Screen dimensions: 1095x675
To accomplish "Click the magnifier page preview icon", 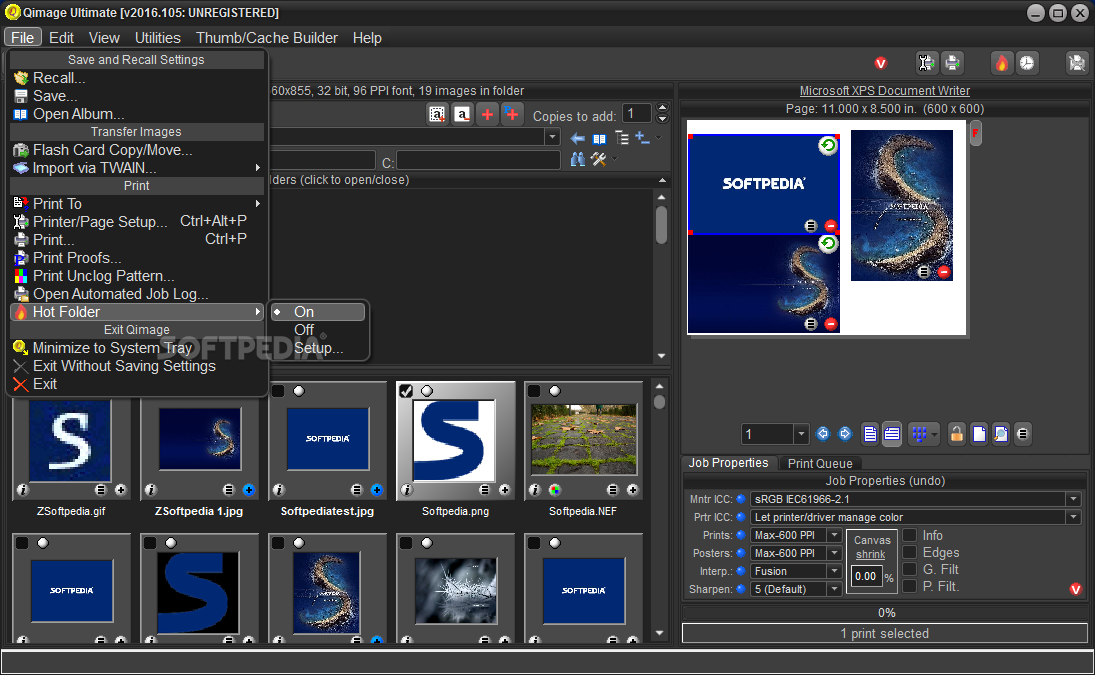I will coord(1001,434).
